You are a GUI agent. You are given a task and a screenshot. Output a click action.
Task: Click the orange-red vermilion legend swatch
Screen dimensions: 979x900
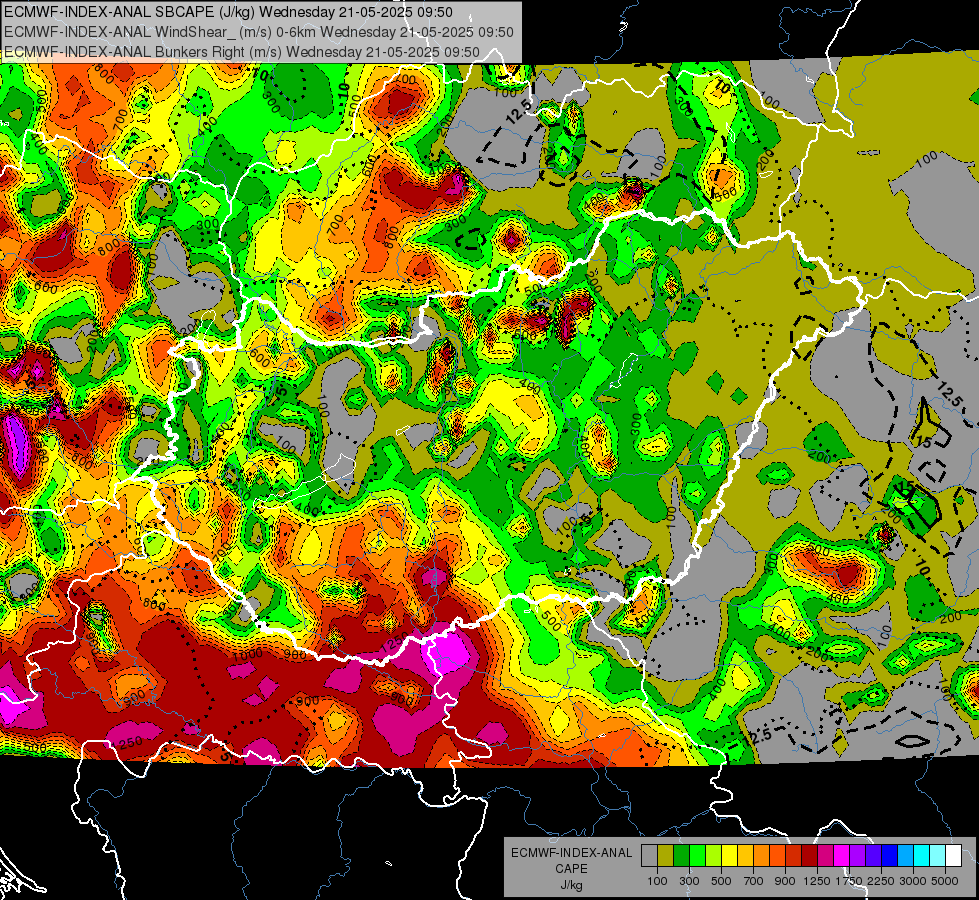[x=777, y=856]
